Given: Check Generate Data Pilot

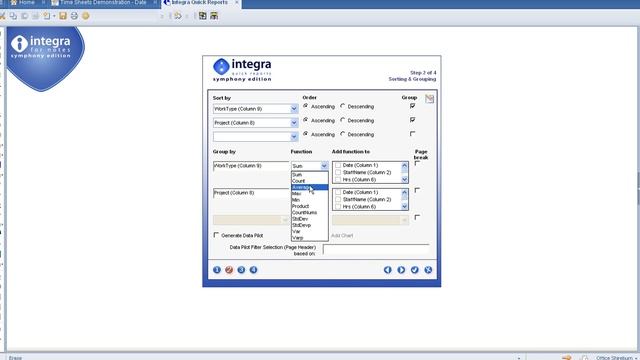Looking at the screenshot, I should point(216,235).
